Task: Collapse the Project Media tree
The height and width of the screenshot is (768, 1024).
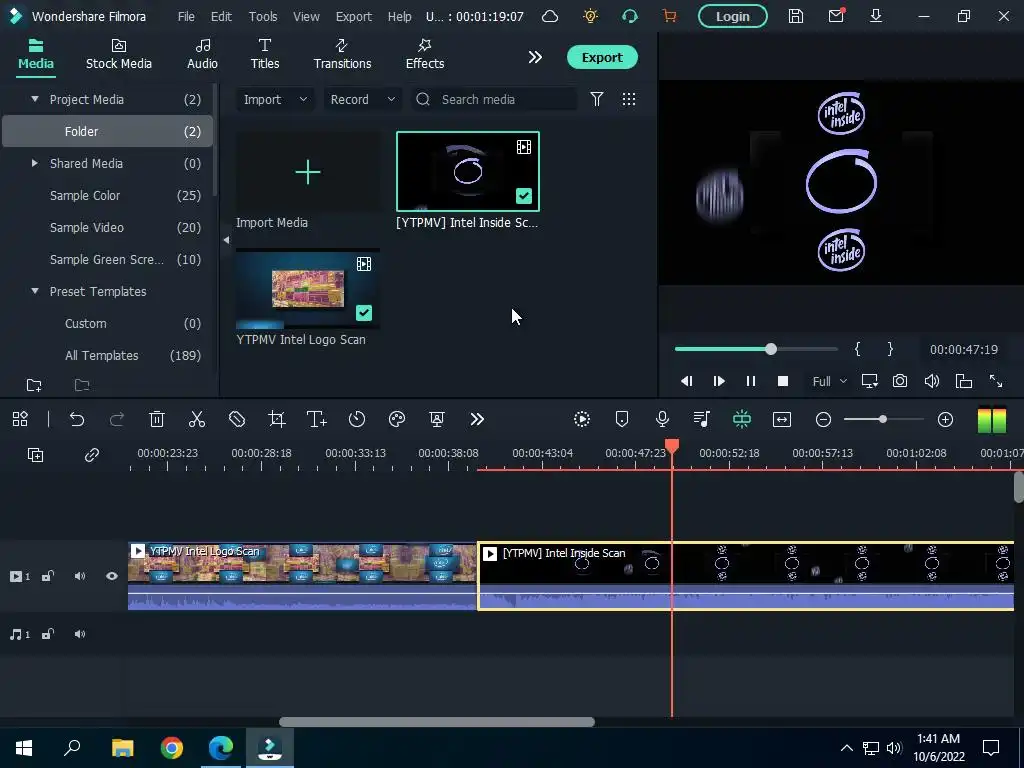Action: pos(35,99)
